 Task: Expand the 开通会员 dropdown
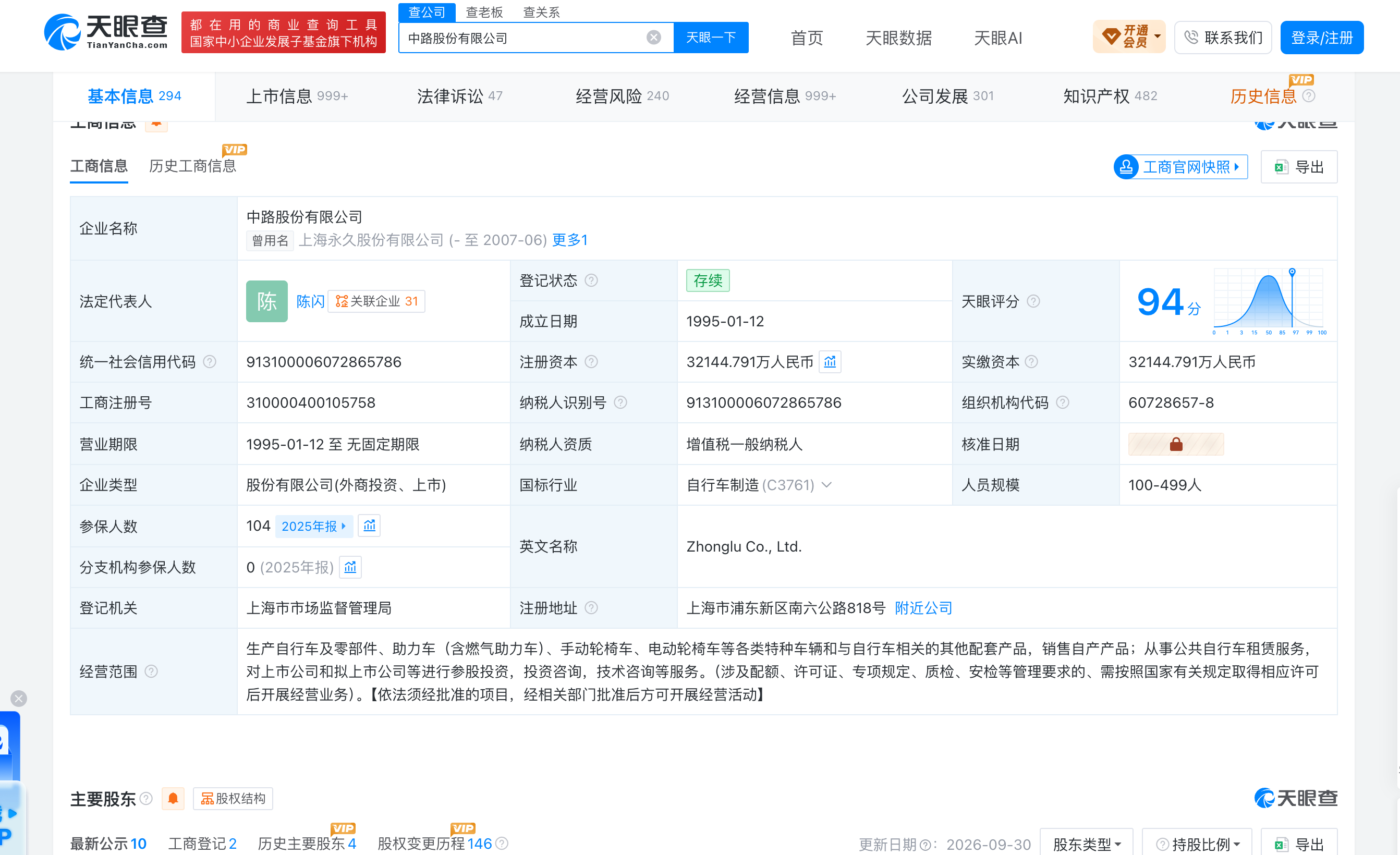click(x=1129, y=38)
